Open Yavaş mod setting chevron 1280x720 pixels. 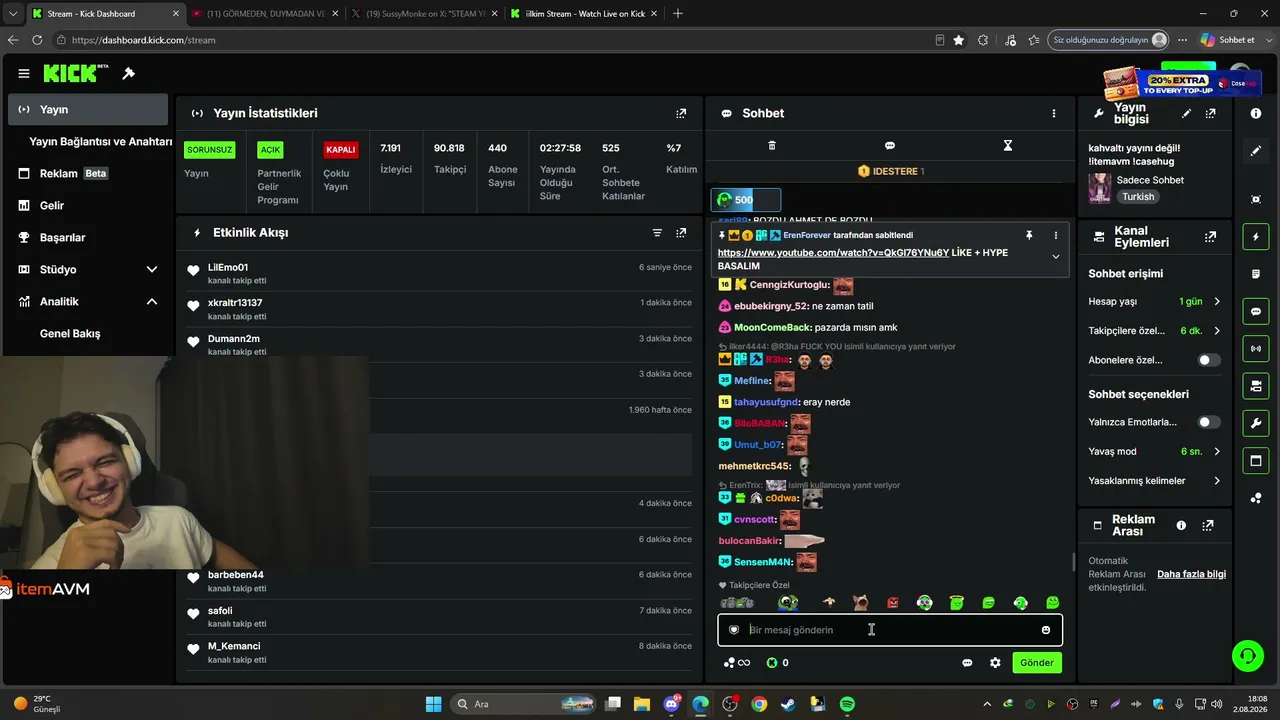(x=1217, y=452)
